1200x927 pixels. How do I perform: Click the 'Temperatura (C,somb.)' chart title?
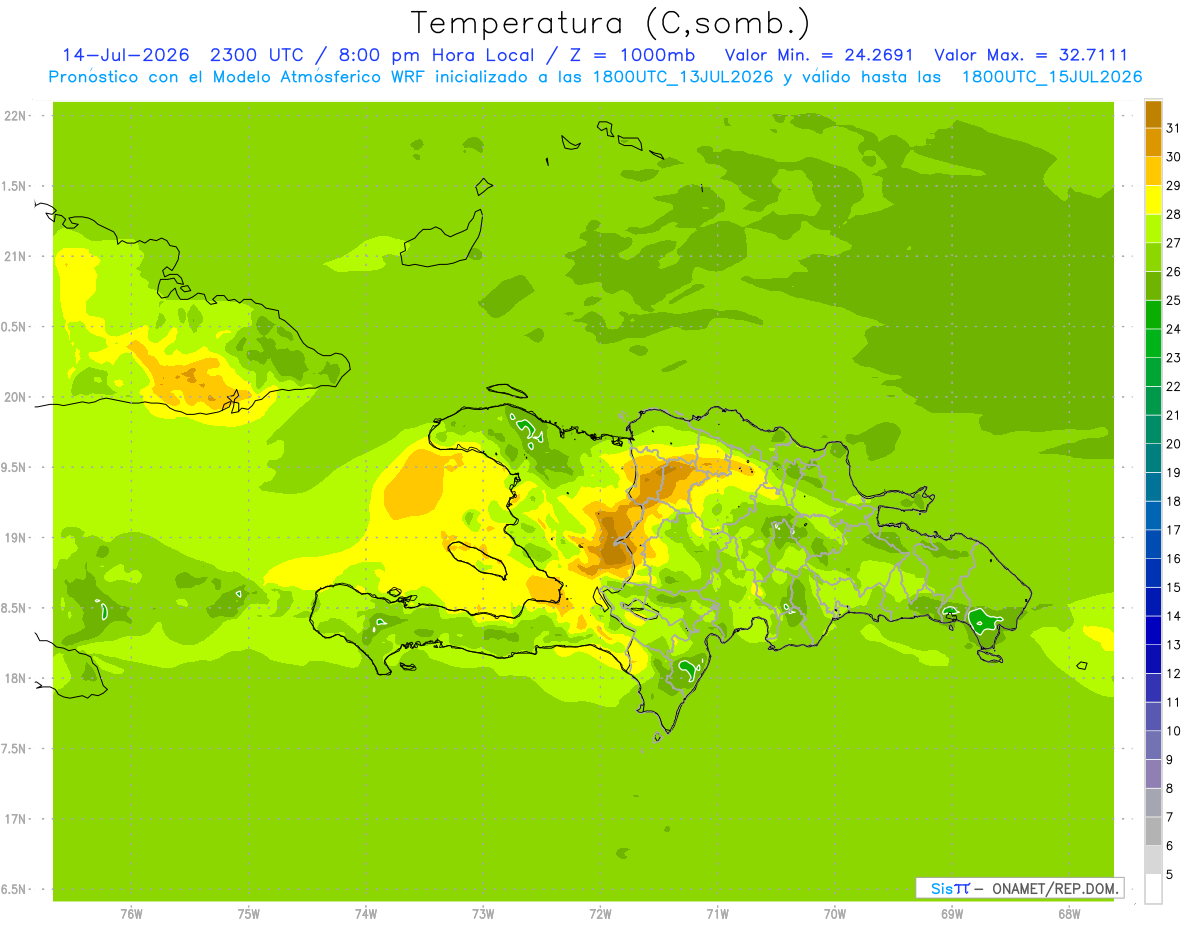(x=611, y=23)
